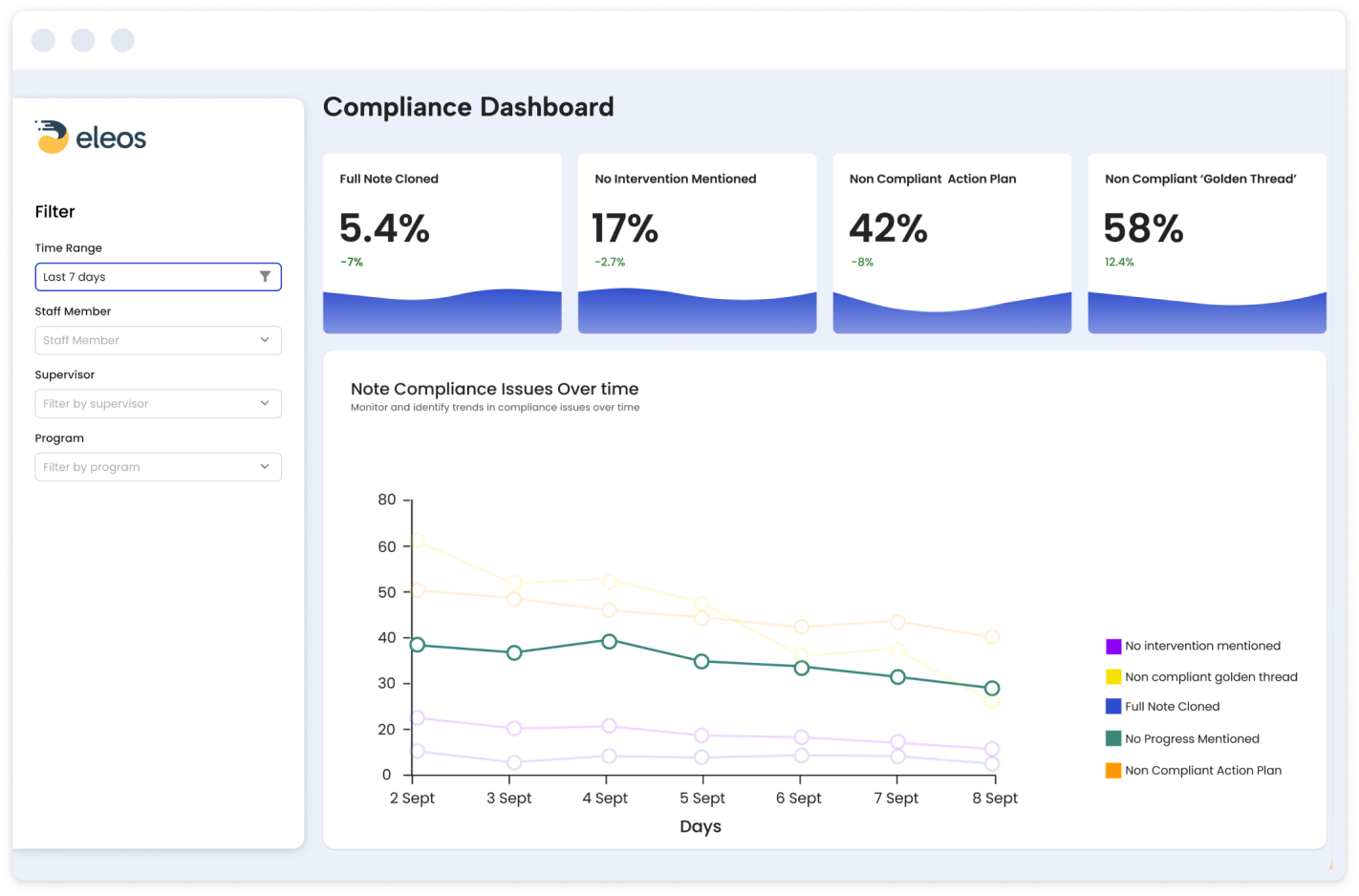1359x896 pixels.
Task: Click the 12.4% change value
Action: pyautogui.click(x=1119, y=262)
